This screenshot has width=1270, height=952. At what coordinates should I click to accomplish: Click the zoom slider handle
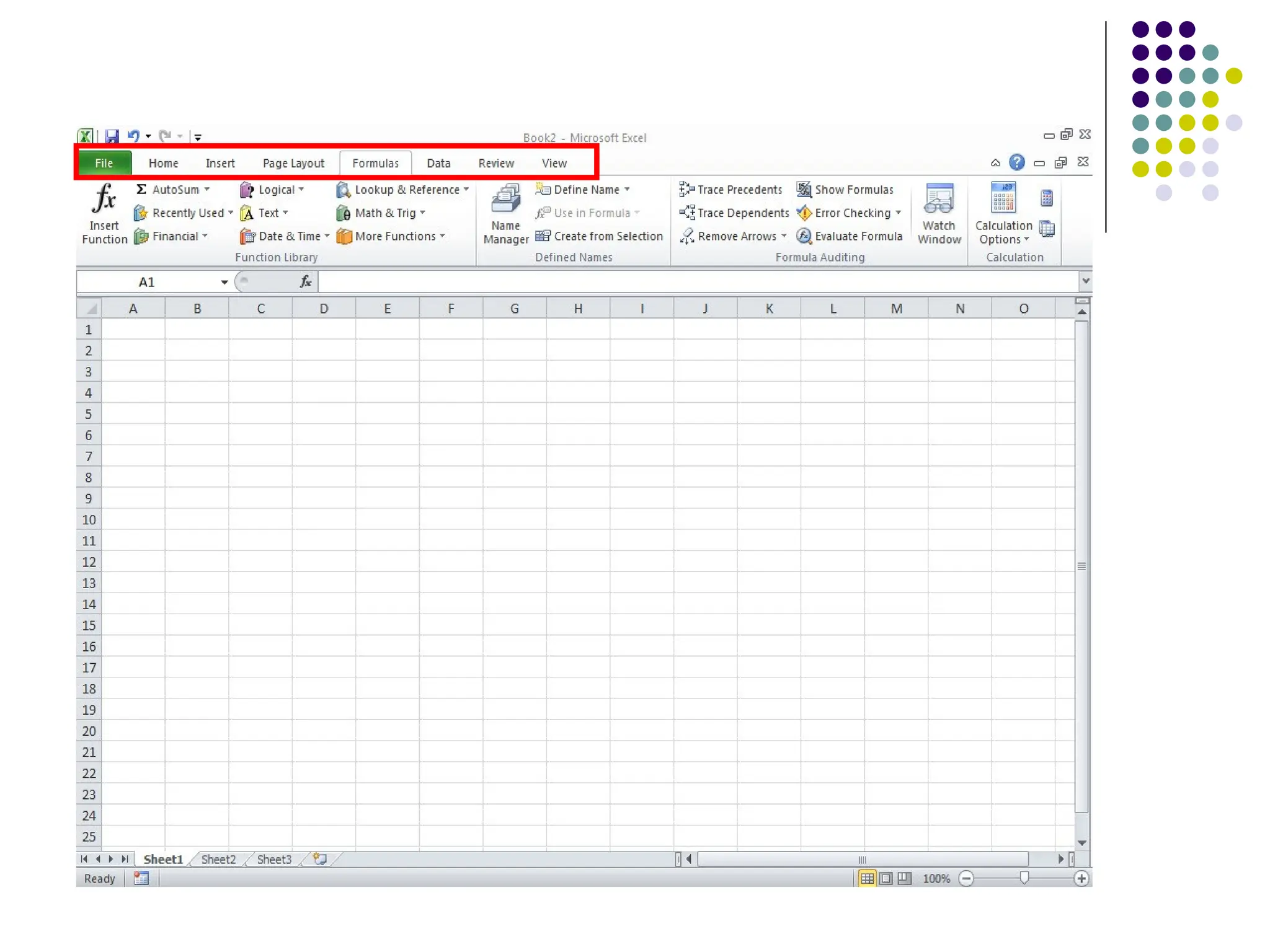[1024, 878]
